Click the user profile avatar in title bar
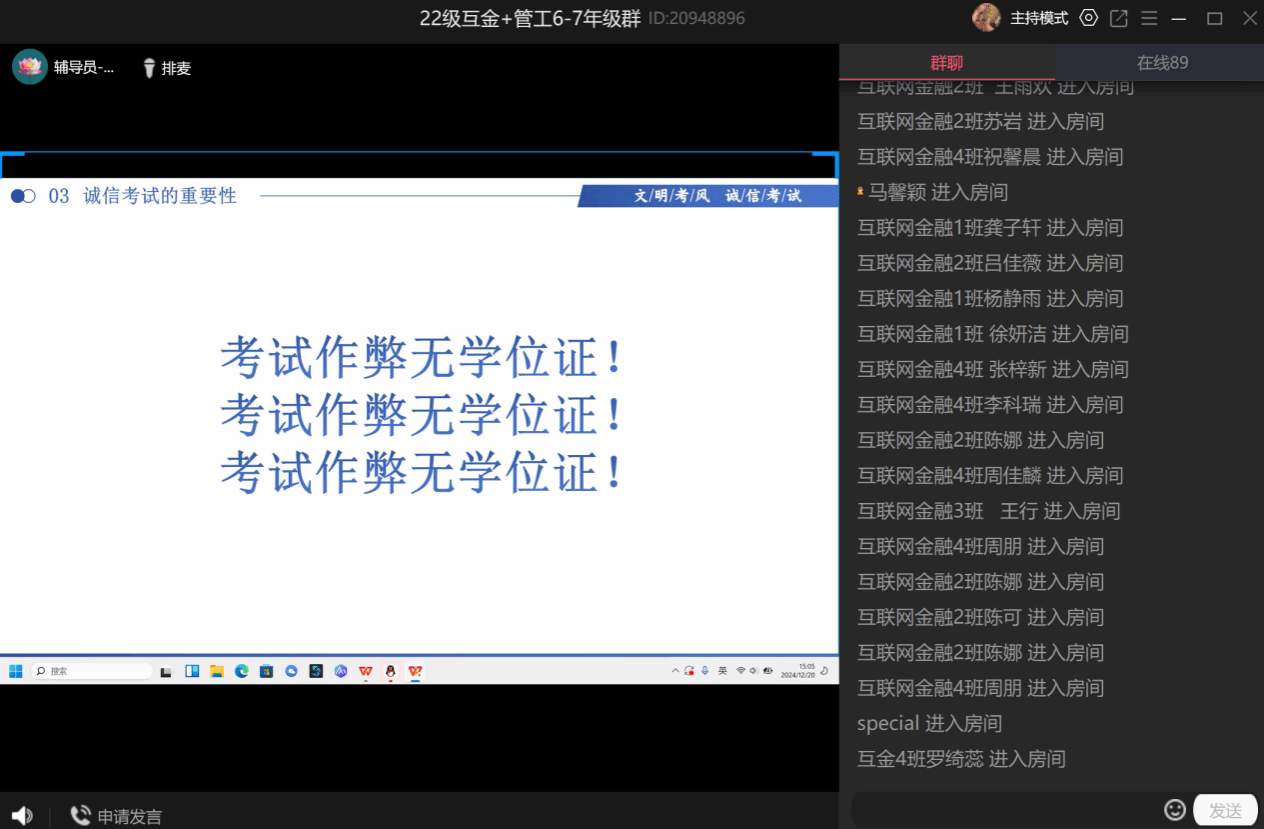This screenshot has width=1264, height=829. [987, 18]
